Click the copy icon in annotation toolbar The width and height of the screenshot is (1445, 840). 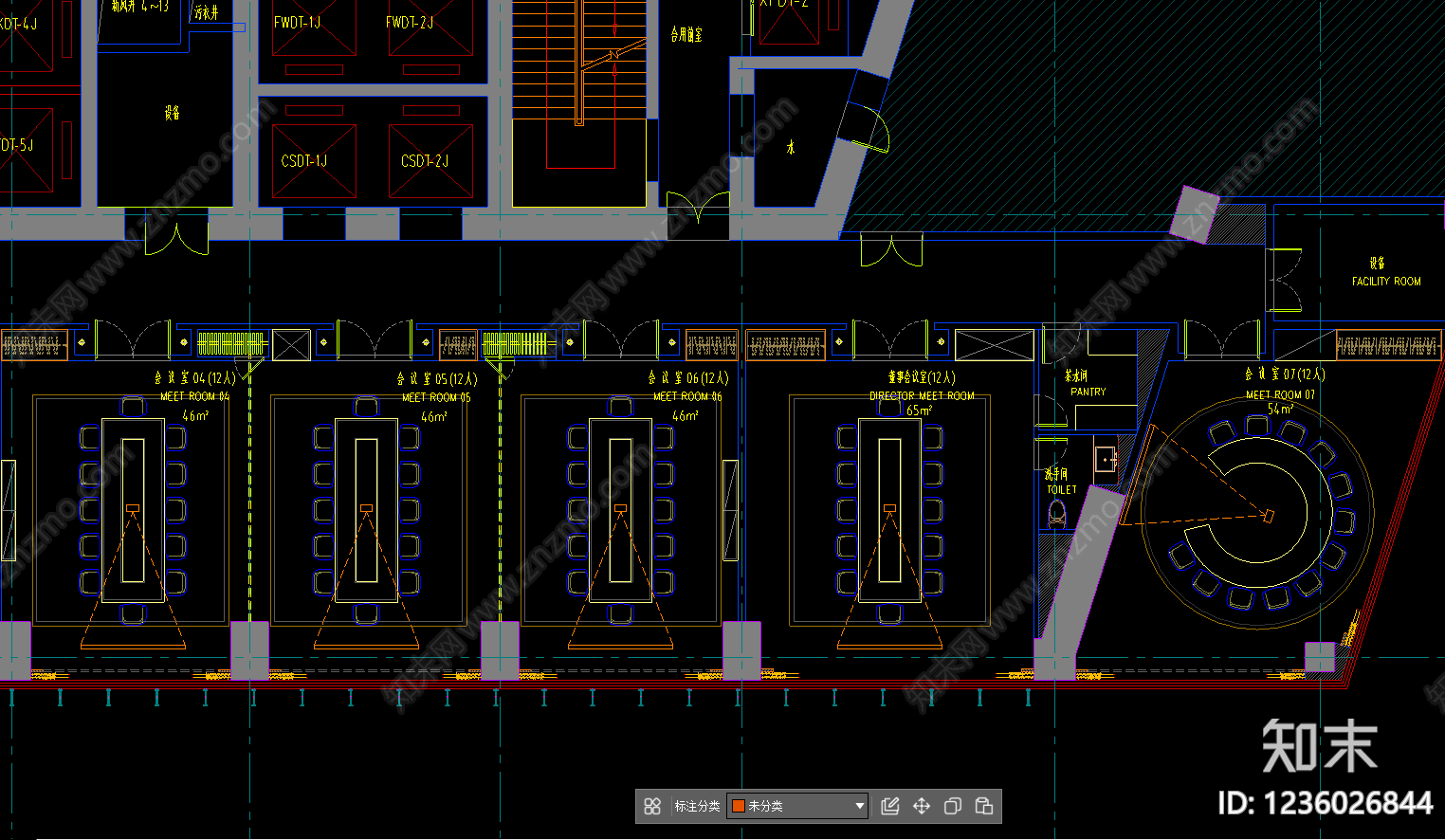tap(953, 806)
